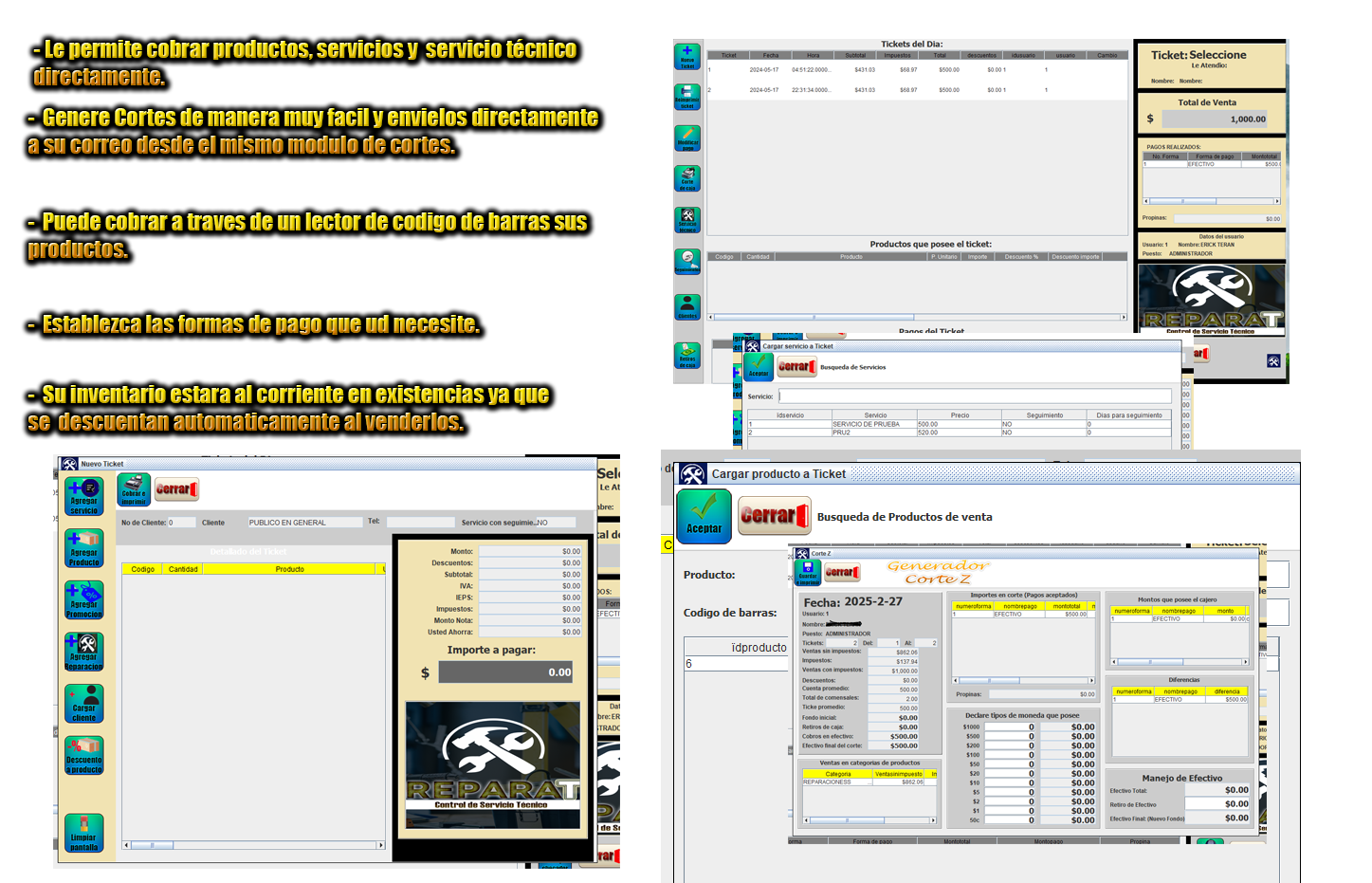The height and width of the screenshot is (883, 1372).
Task: Click right arrow of Pagos Realizados scrollbar
Action: pos(1276,201)
